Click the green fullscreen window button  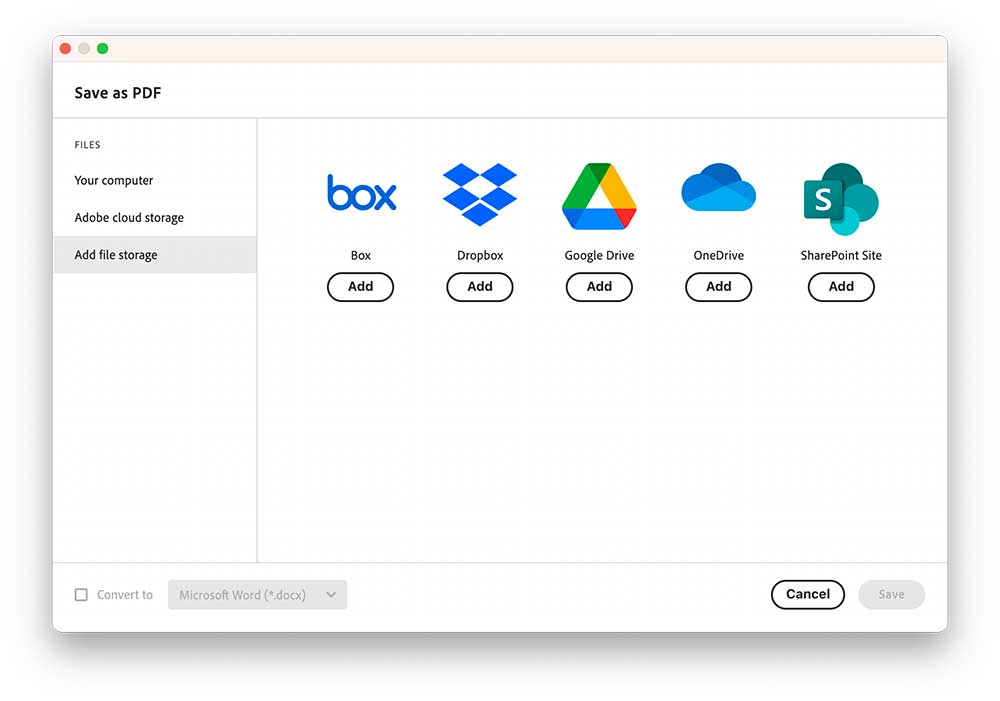pyautogui.click(x=102, y=48)
